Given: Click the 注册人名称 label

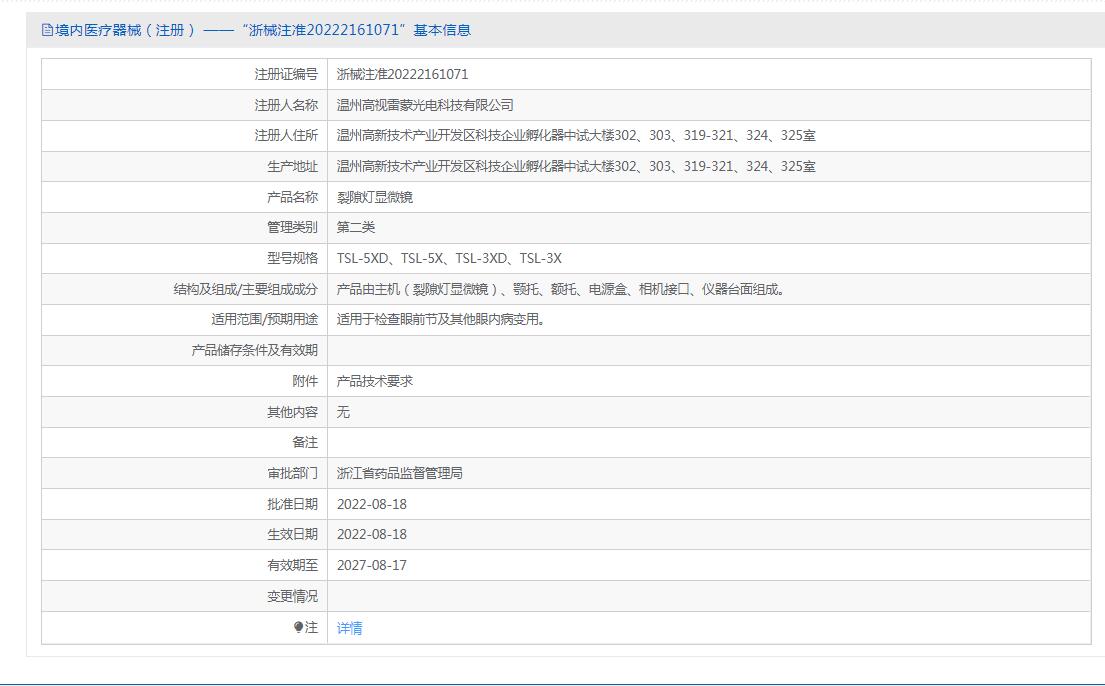Looking at the screenshot, I should point(286,105).
